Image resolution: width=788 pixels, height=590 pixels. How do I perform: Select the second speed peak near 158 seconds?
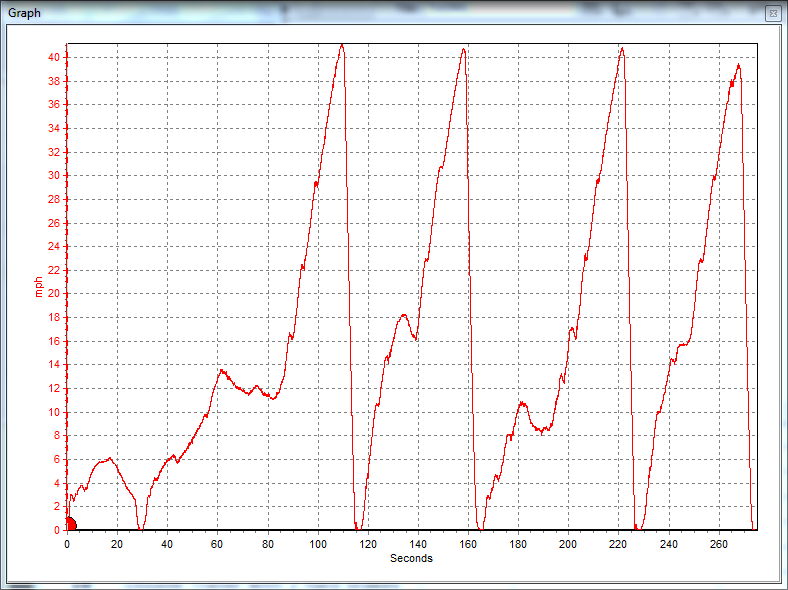click(x=463, y=49)
